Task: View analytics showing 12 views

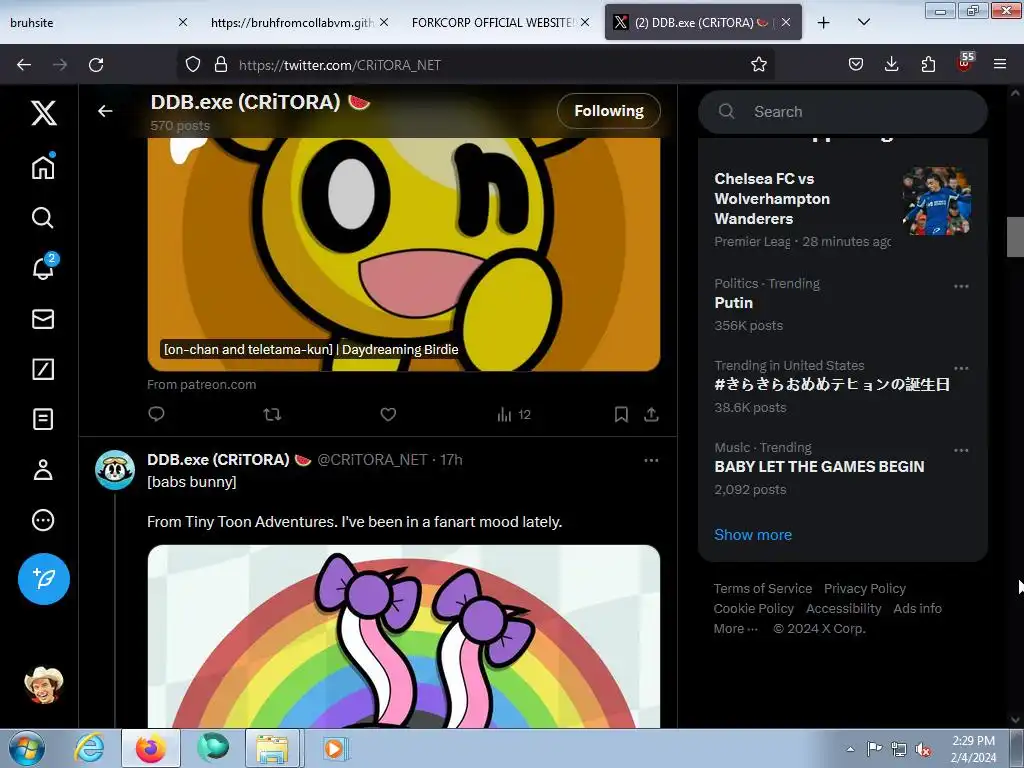Action: click(514, 415)
